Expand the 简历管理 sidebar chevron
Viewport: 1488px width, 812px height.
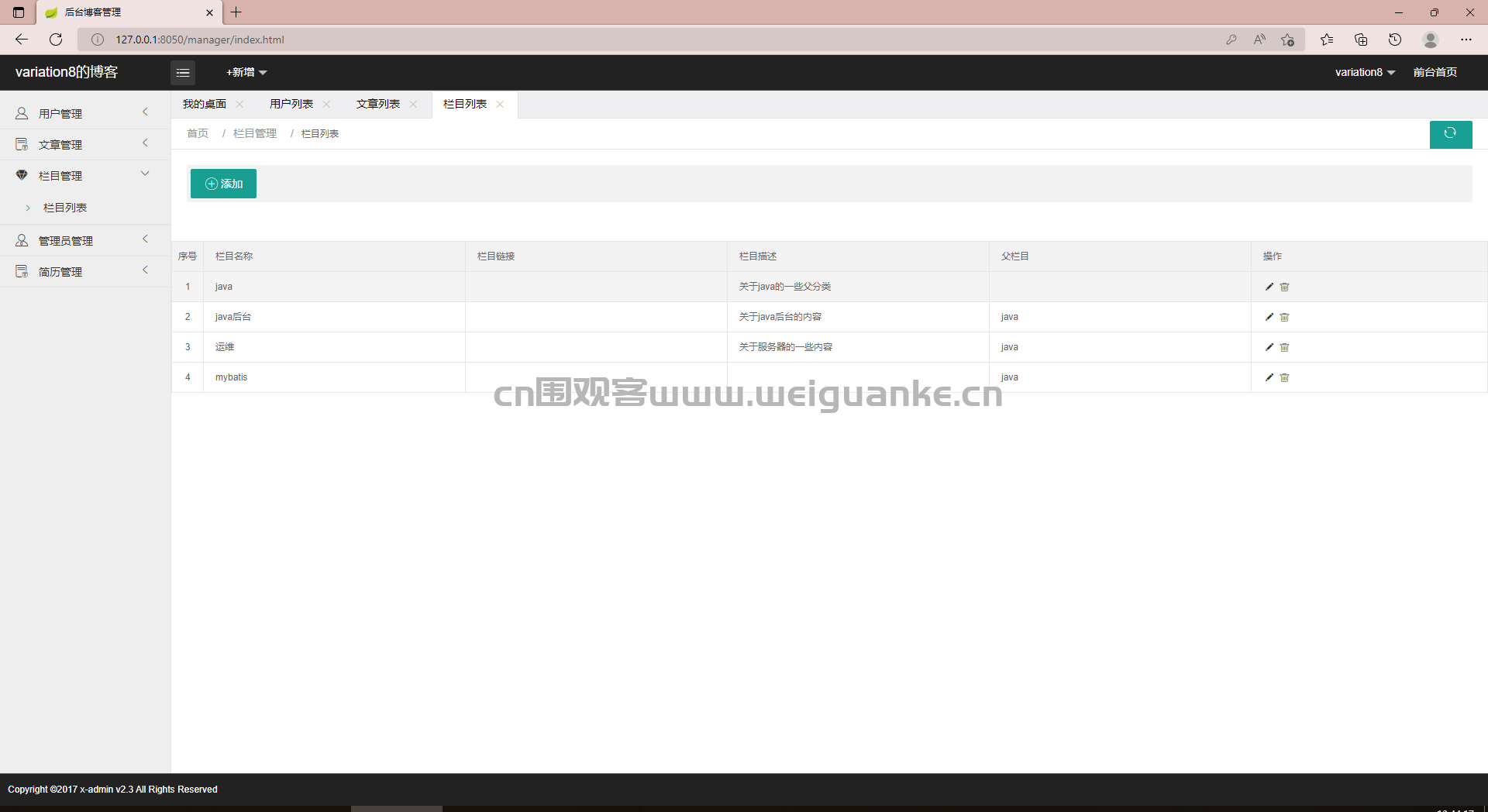click(145, 270)
